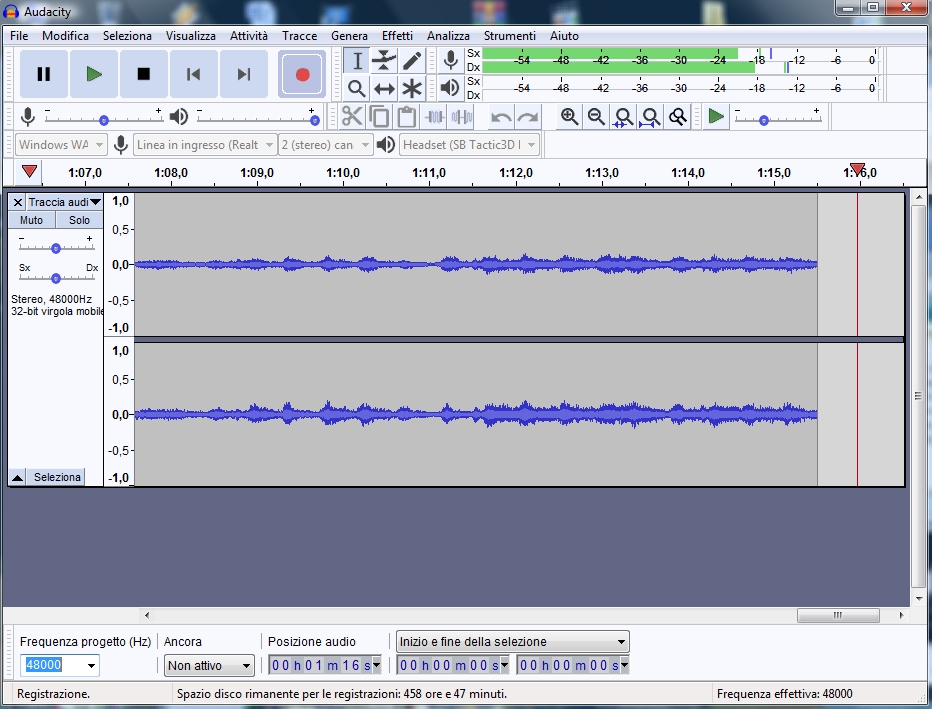Image resolution: width=932 pixels, height=709 pixels.
Task: Open the Linea in ingresso device dropdown
Action: point(204,144)
